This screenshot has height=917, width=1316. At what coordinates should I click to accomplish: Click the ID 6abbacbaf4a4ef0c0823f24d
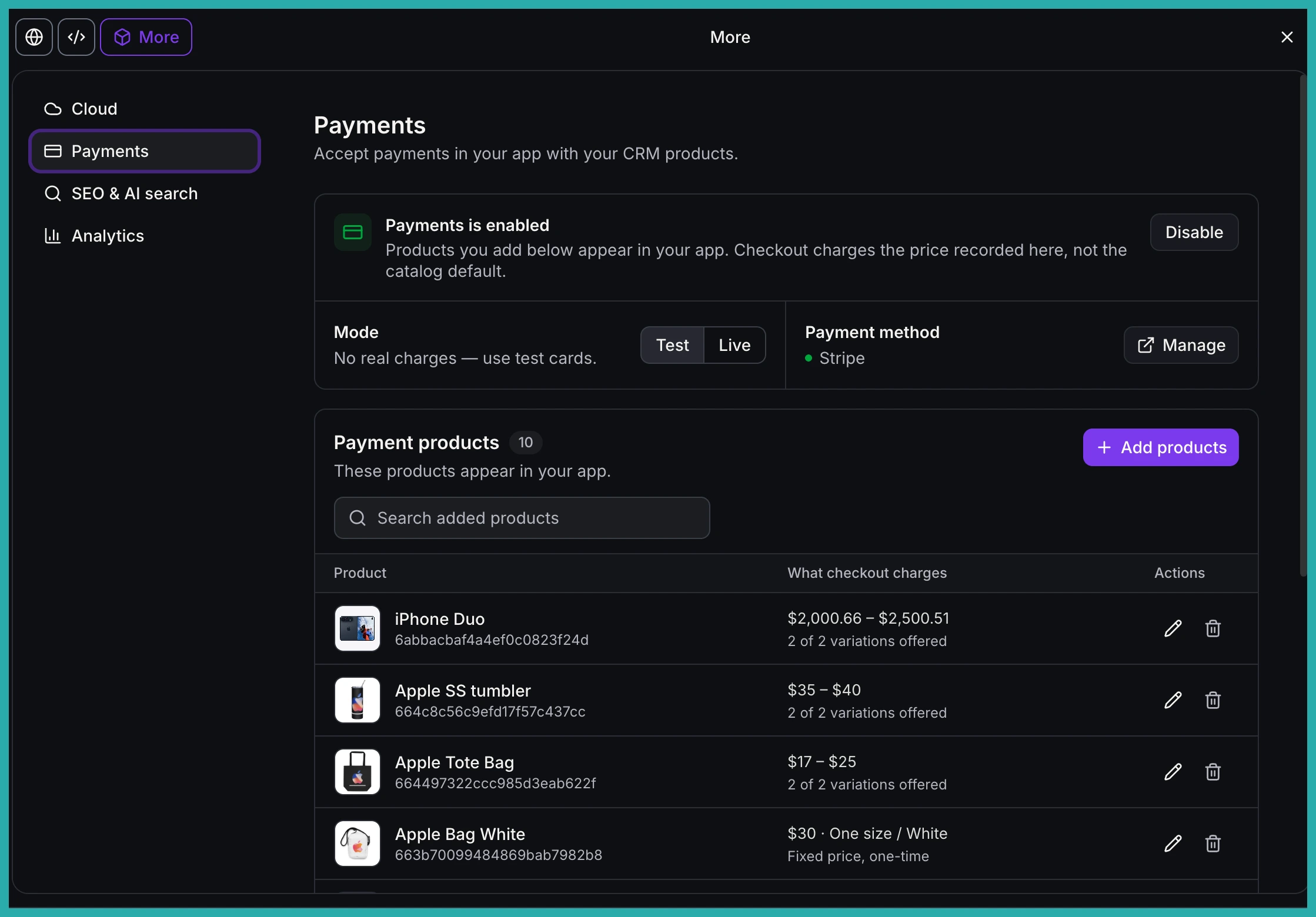pos(492,640)
